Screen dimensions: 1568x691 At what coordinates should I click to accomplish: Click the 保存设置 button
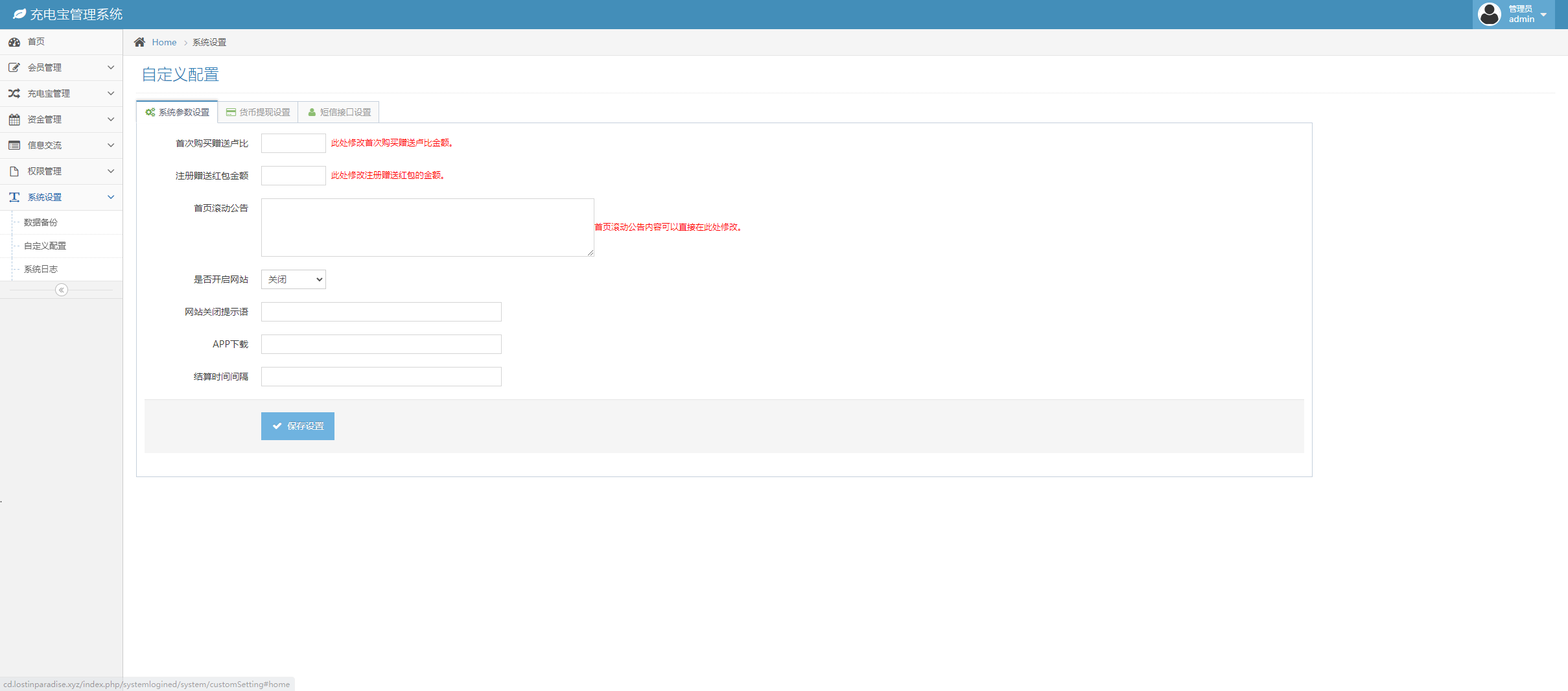(298, 426)
